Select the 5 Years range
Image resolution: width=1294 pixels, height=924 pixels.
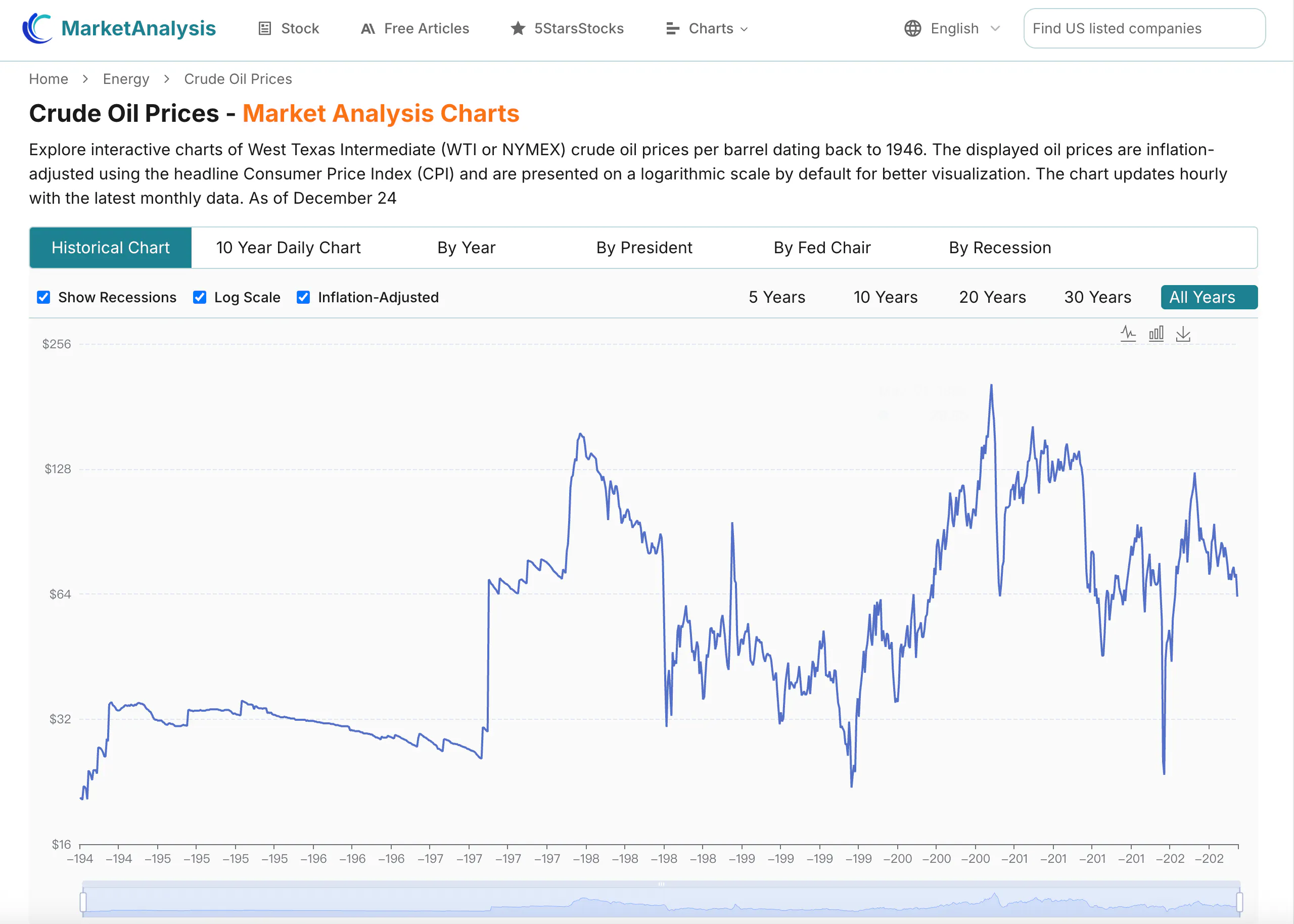click(x=777, y=297)
